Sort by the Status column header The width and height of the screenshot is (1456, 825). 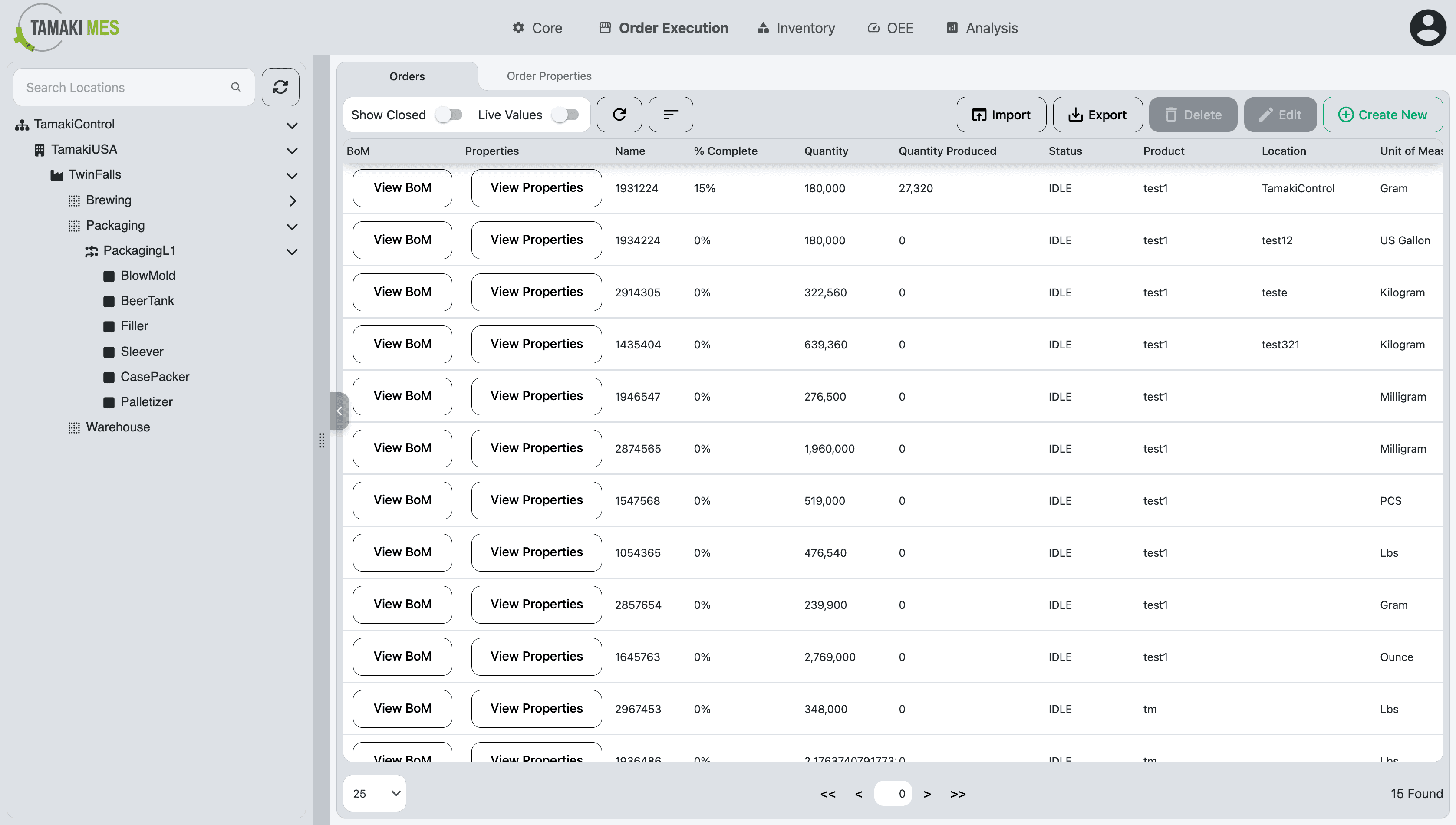tap(1065, 151)
